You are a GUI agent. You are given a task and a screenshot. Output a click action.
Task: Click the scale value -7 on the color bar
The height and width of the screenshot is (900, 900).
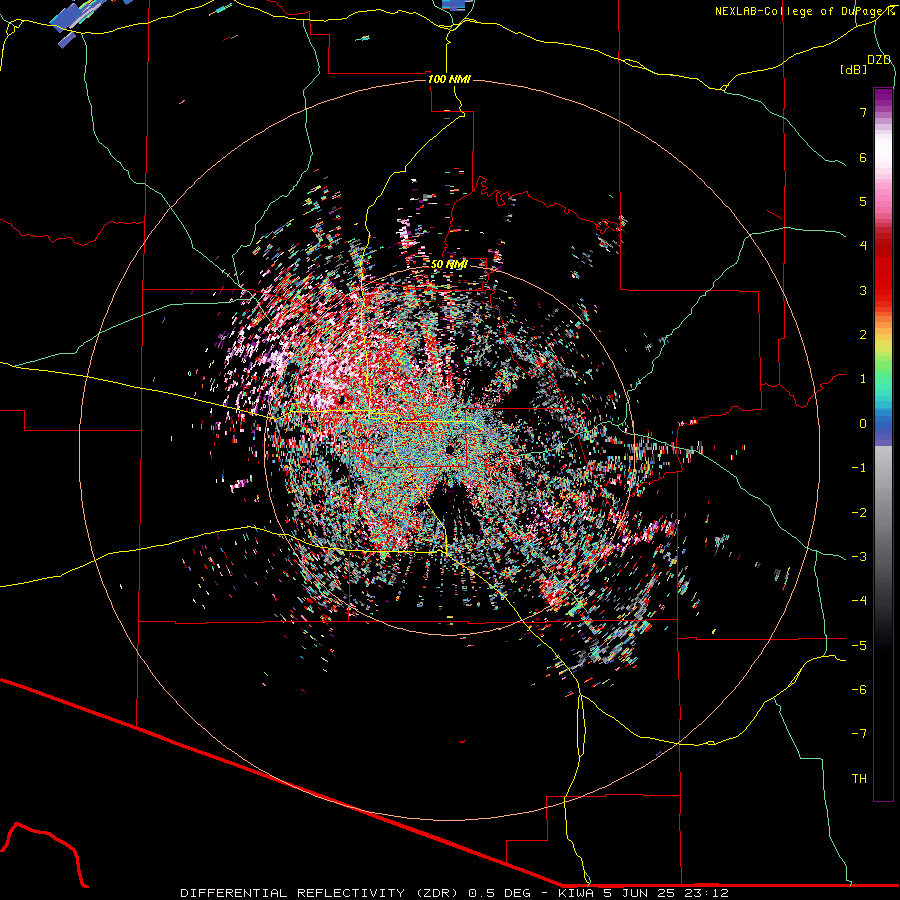[859, 734]
